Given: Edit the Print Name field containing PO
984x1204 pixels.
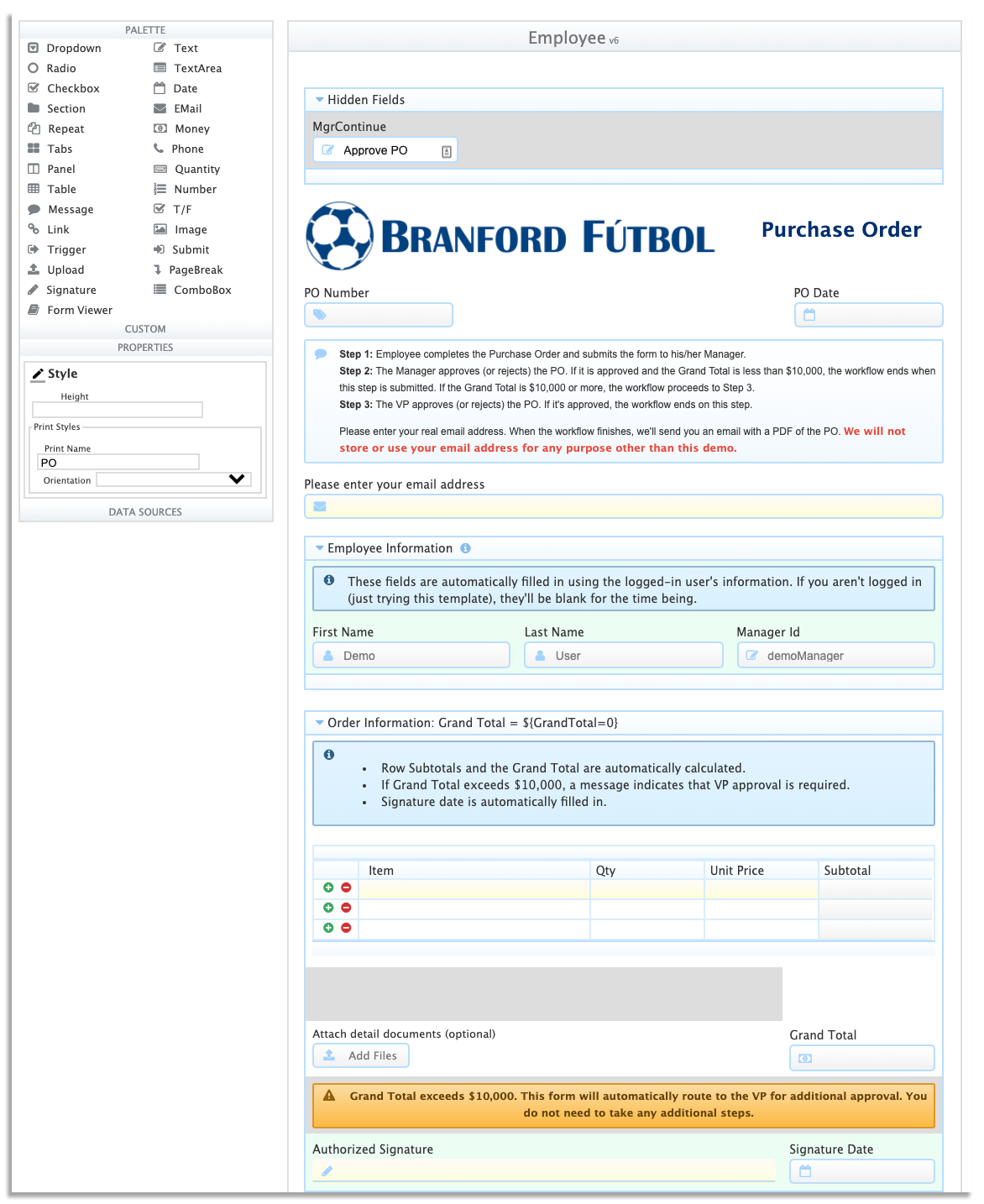Looking at the screenshot, I should [118, 463].
